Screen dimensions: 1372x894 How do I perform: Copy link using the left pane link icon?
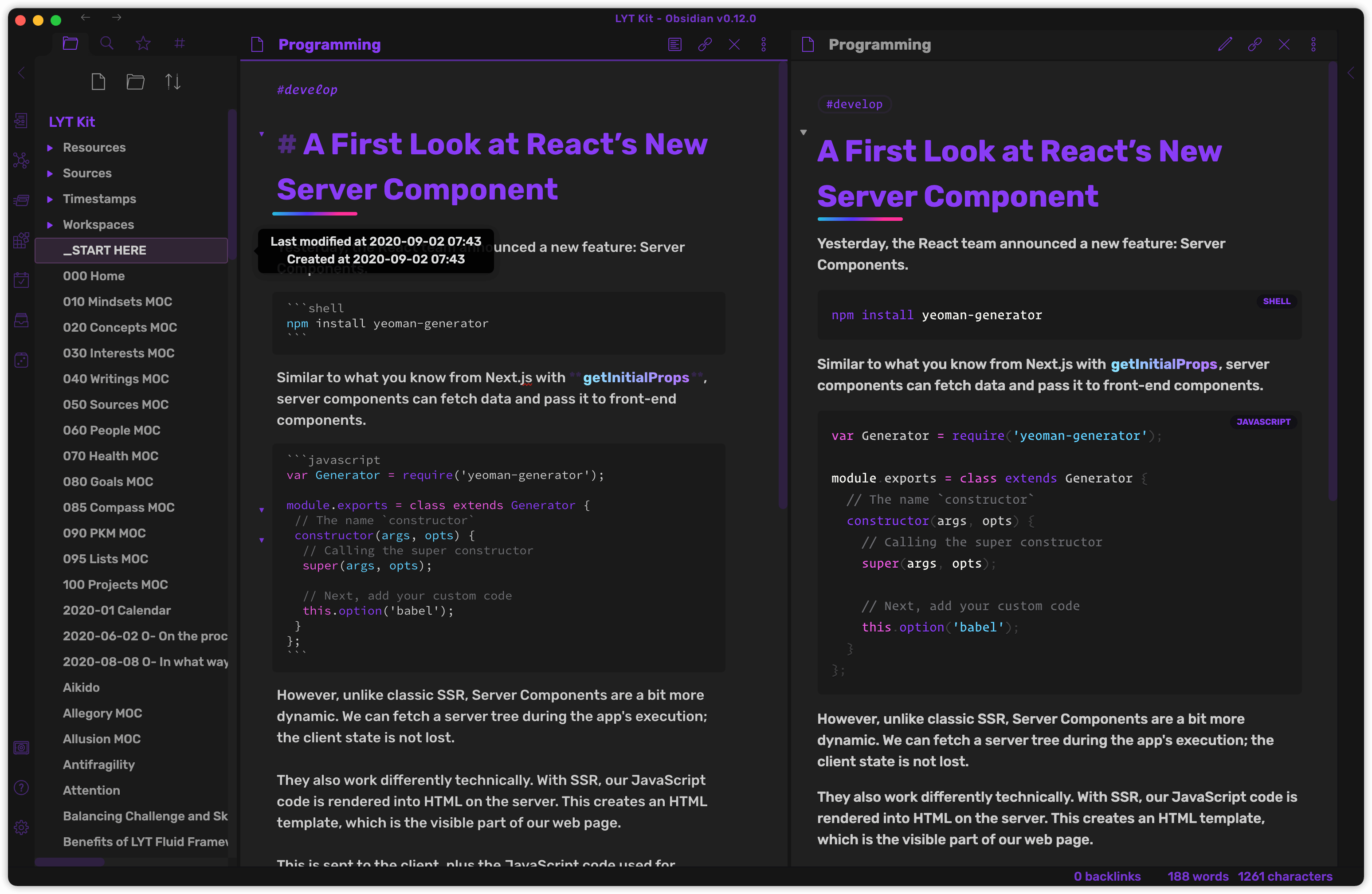(x=705, y=44)
